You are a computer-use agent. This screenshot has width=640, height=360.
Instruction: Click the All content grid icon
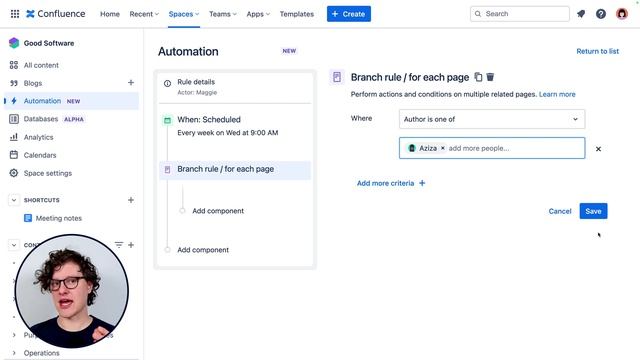[14, 65]
